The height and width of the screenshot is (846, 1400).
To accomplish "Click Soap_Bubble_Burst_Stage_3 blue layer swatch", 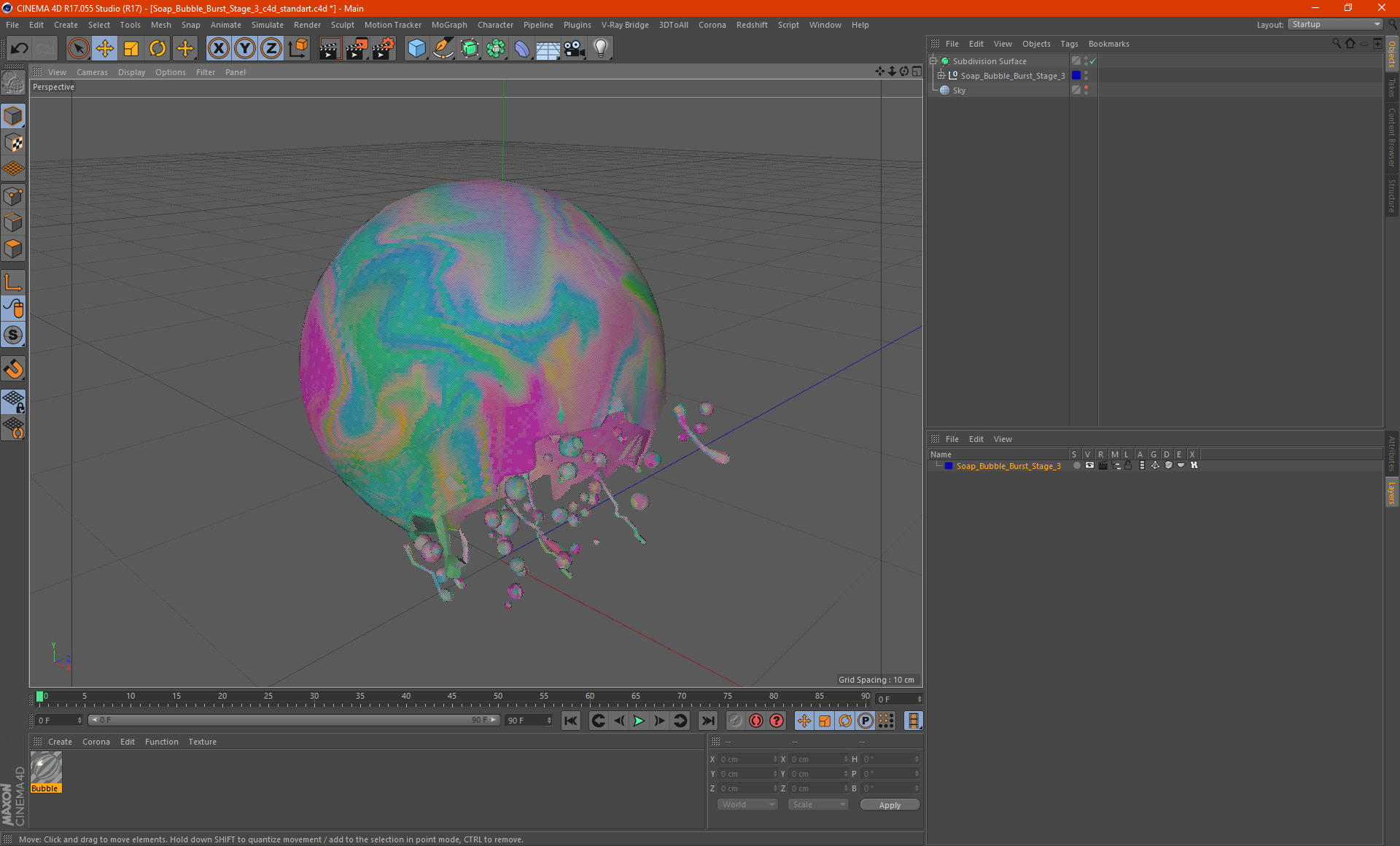I will tap(1076, 76).
